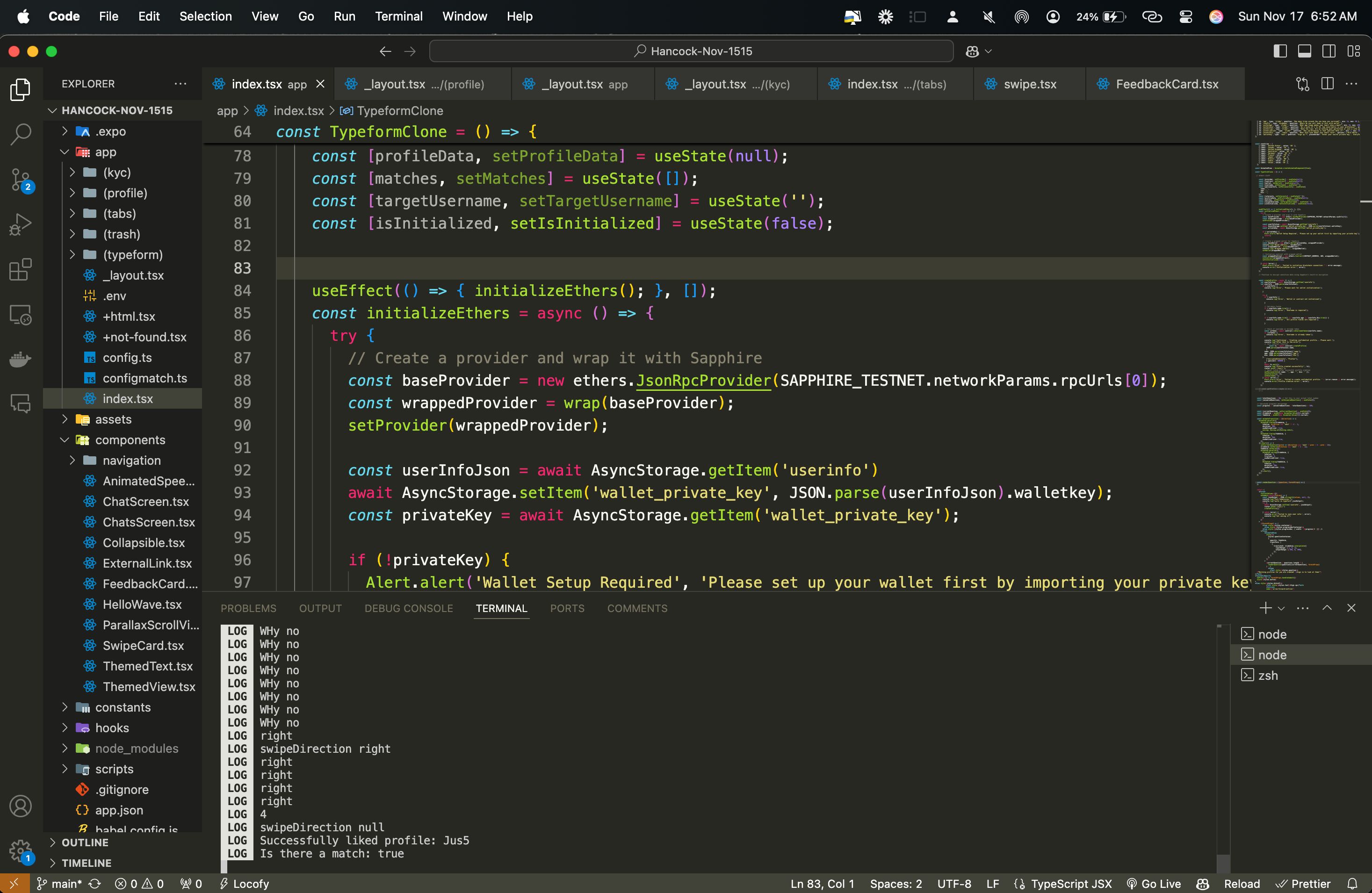The image size is (1372, 893).
Task: Expand the .expo folder
Action: [123, 131]
